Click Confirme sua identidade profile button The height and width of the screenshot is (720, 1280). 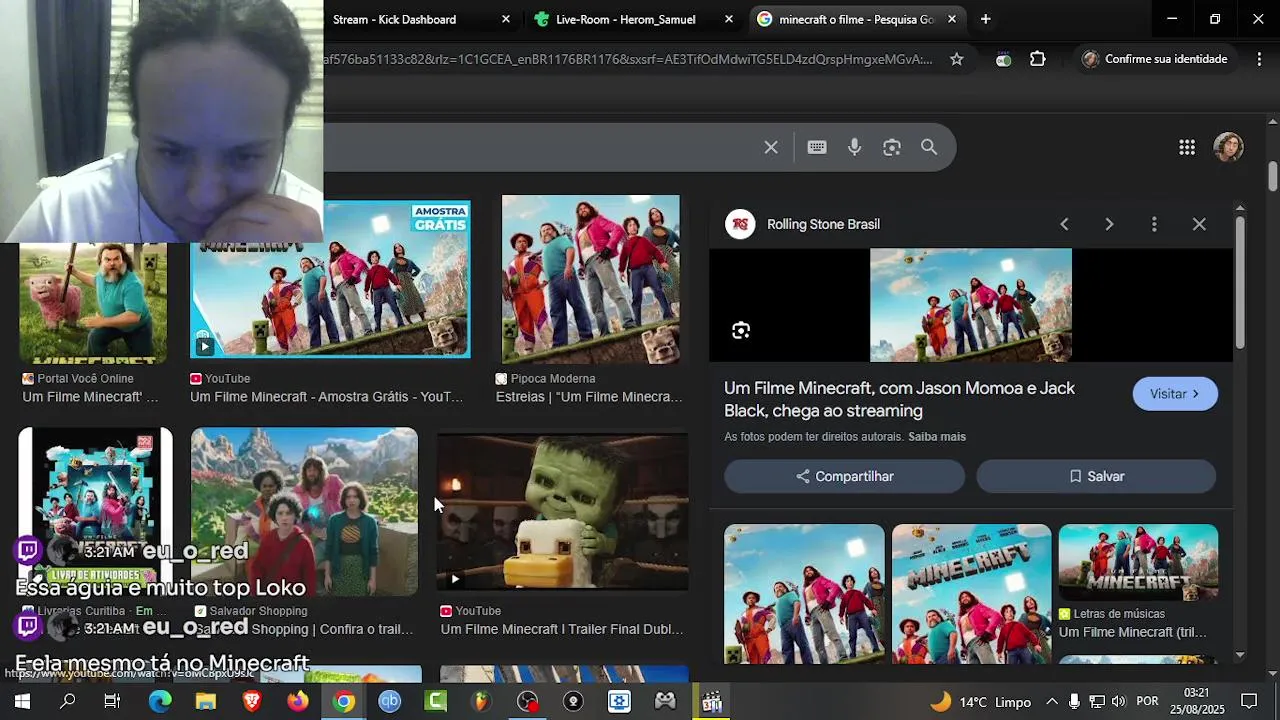[x=1154, y=59]
